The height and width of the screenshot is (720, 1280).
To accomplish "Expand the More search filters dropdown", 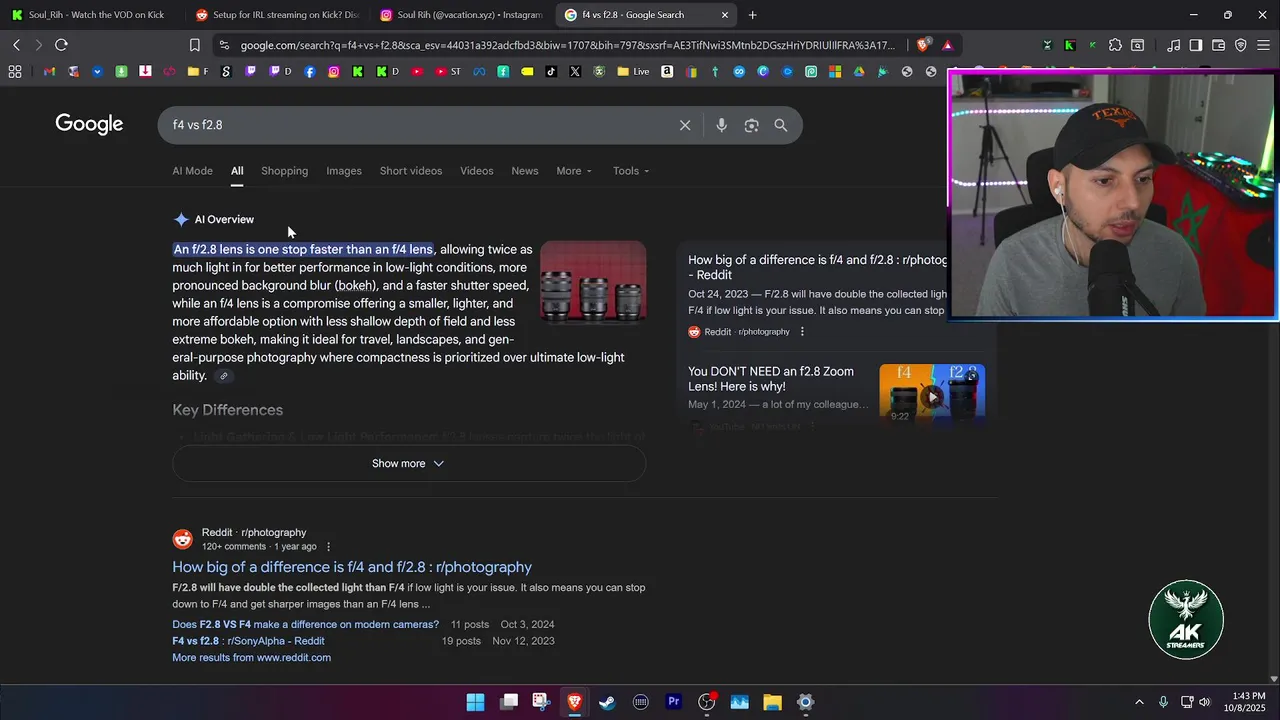I will click(x=574, y=171).
